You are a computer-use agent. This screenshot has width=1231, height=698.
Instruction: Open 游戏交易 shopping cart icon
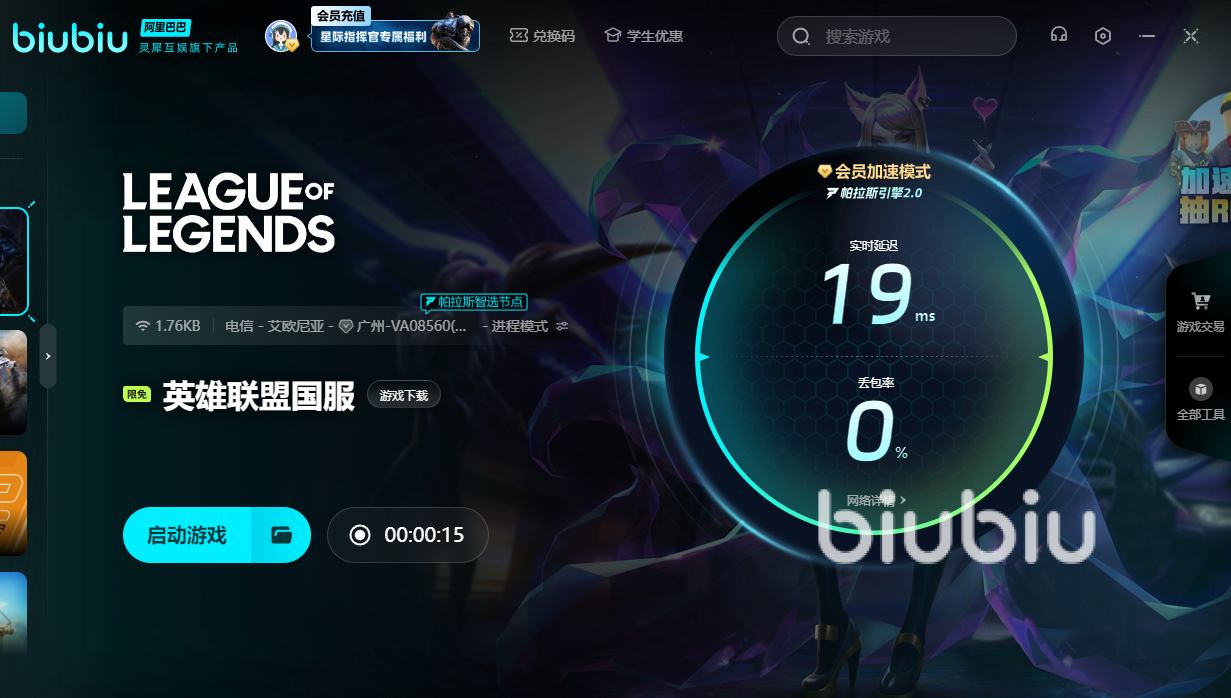(x=1200, y=302)
